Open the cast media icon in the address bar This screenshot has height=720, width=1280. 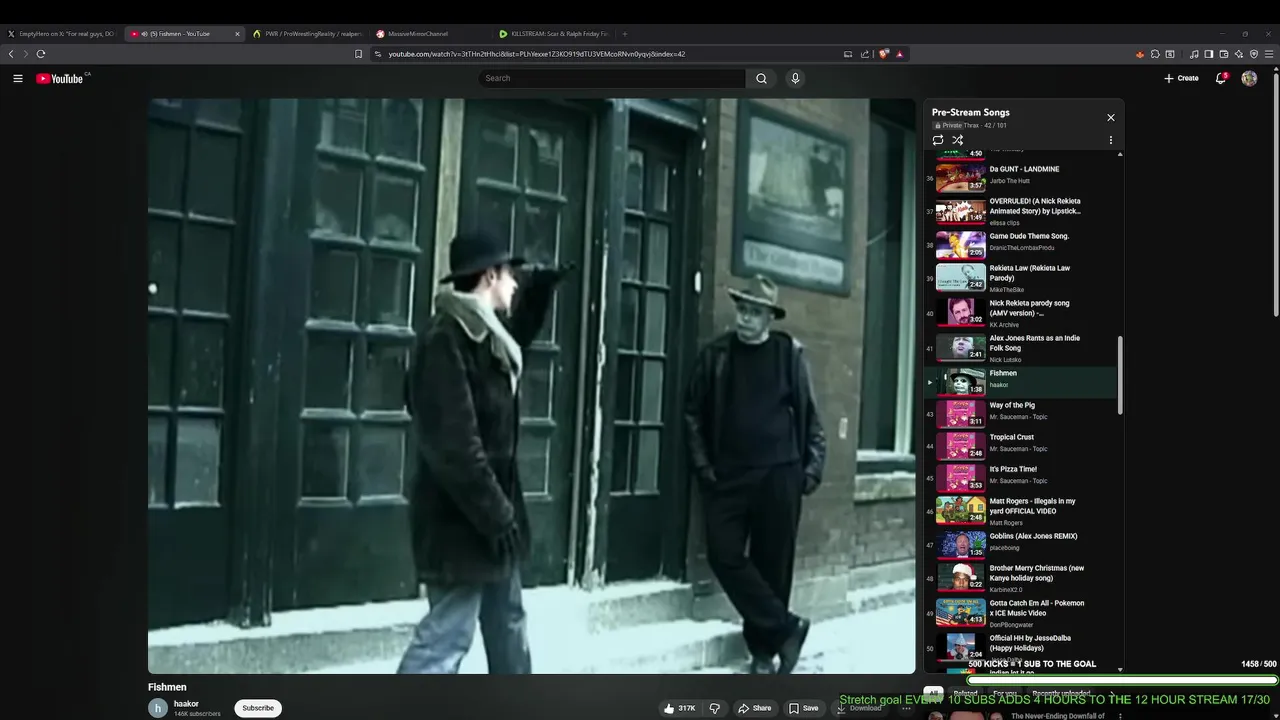[848, 54]
